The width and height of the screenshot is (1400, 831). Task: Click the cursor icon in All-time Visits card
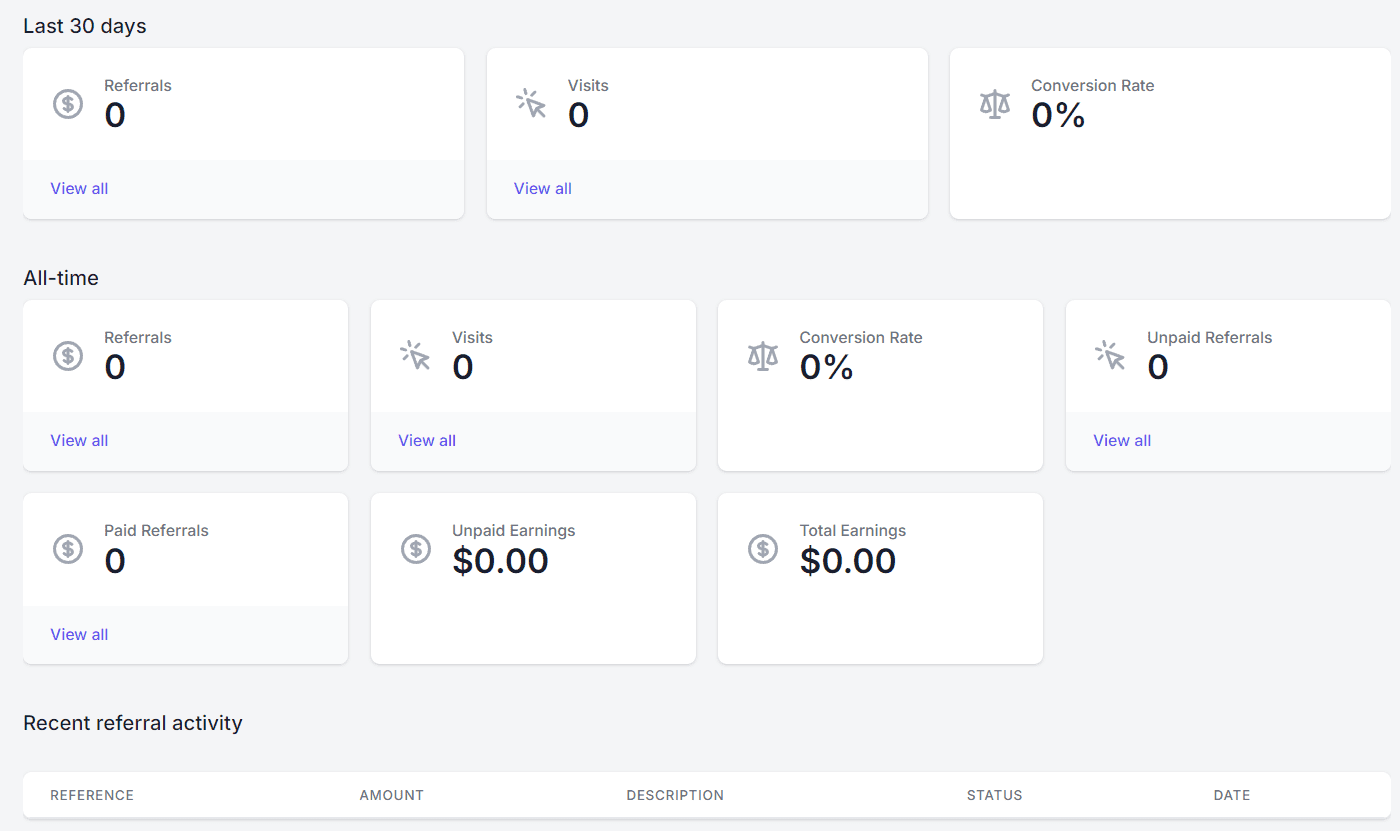pyautogui.click(x=415, y=356)
